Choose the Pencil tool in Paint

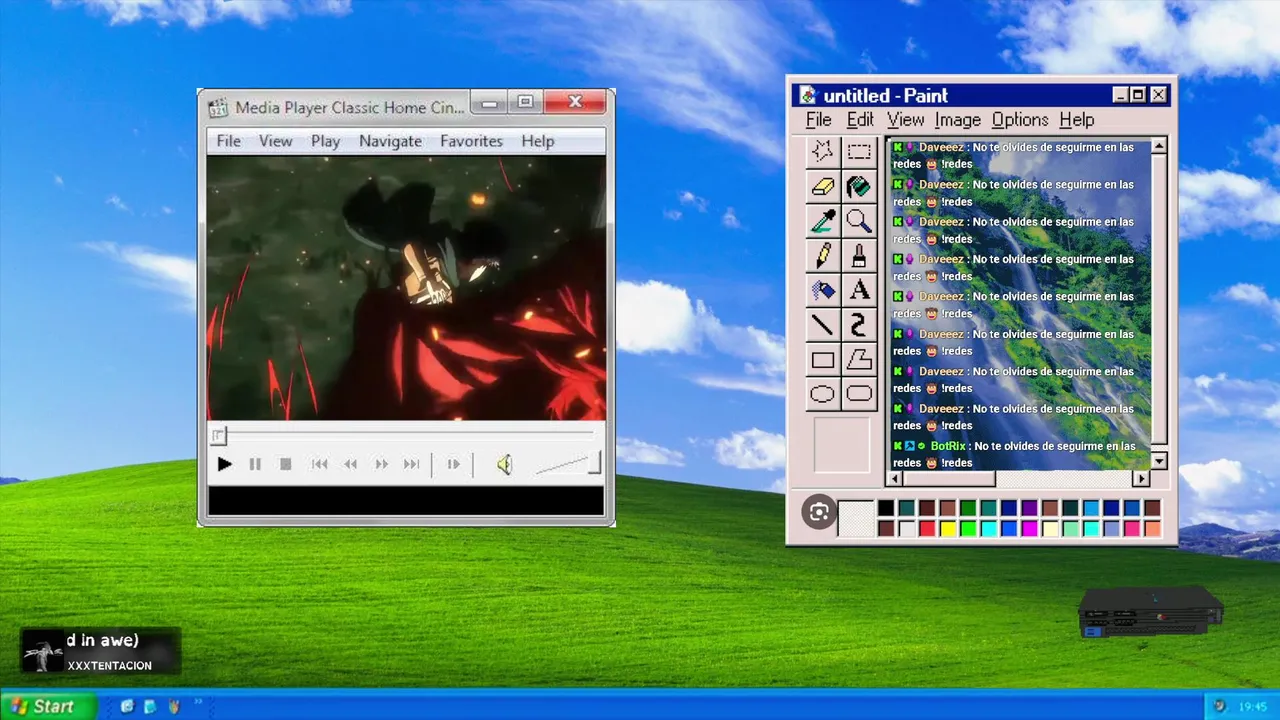click(x=822, y=256)
